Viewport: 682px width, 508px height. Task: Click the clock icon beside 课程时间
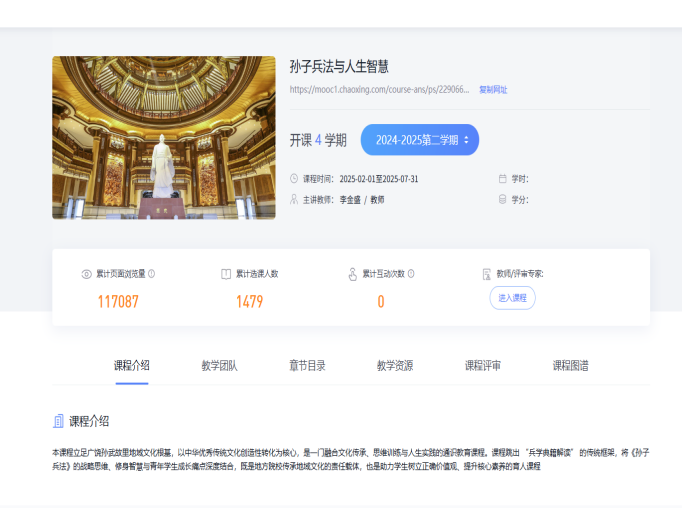coord(294,179)
